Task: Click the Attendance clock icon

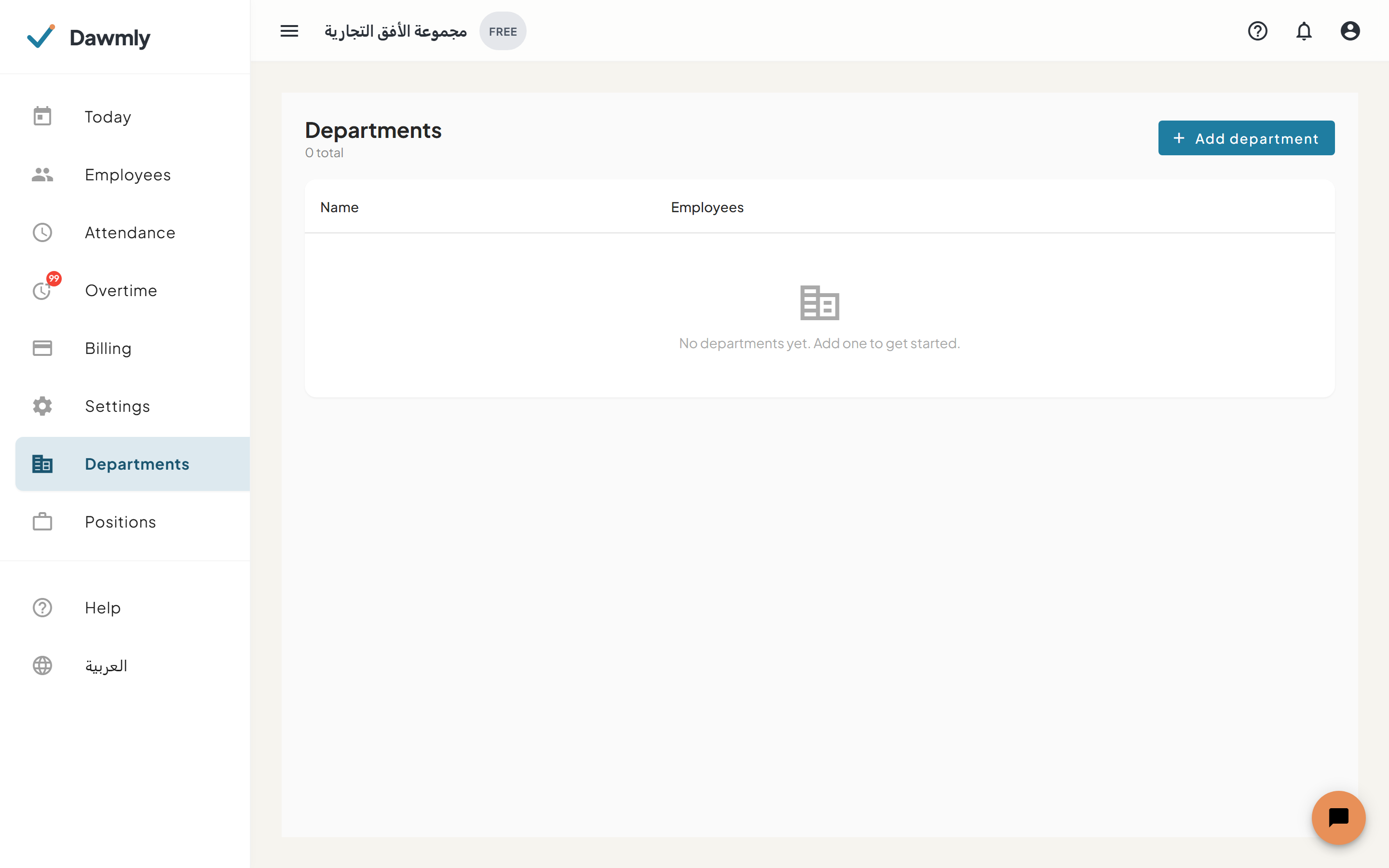Action: [x=42, y=232]
